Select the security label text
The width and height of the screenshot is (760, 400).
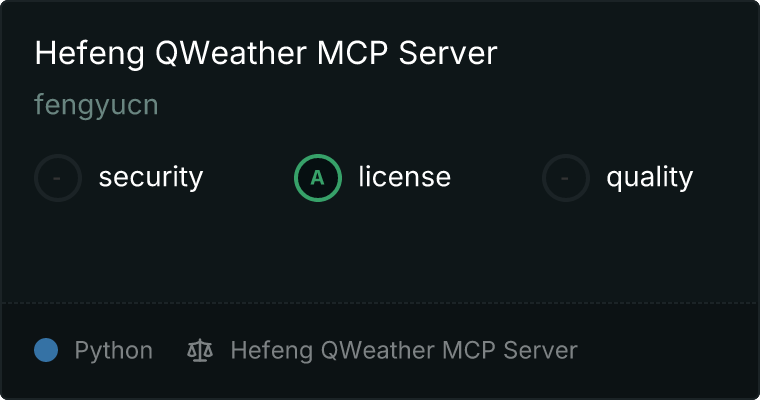[151, 177]
